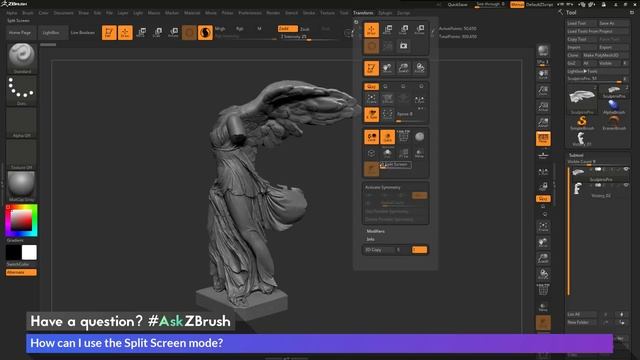Expand Activate Symmetry in the Transform popup

pos(382,187)
